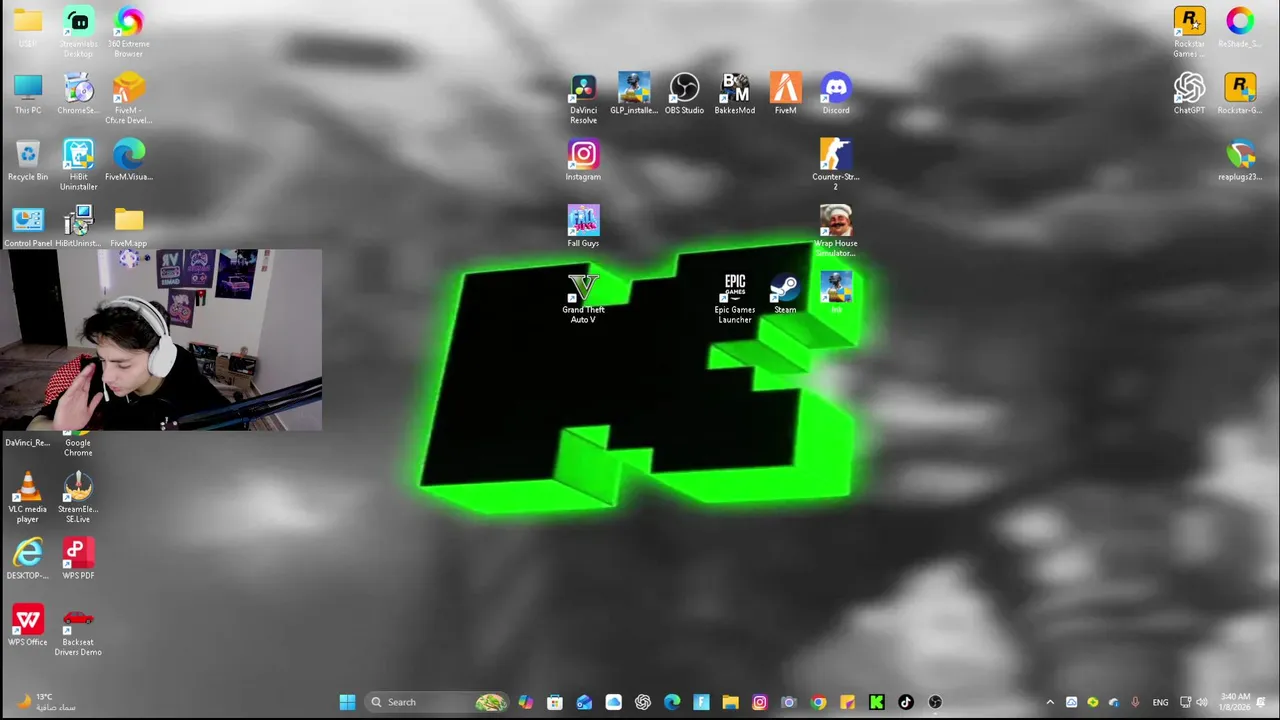Open the DaVinci Resolve desktop shortcut

(x=583, y=98)
